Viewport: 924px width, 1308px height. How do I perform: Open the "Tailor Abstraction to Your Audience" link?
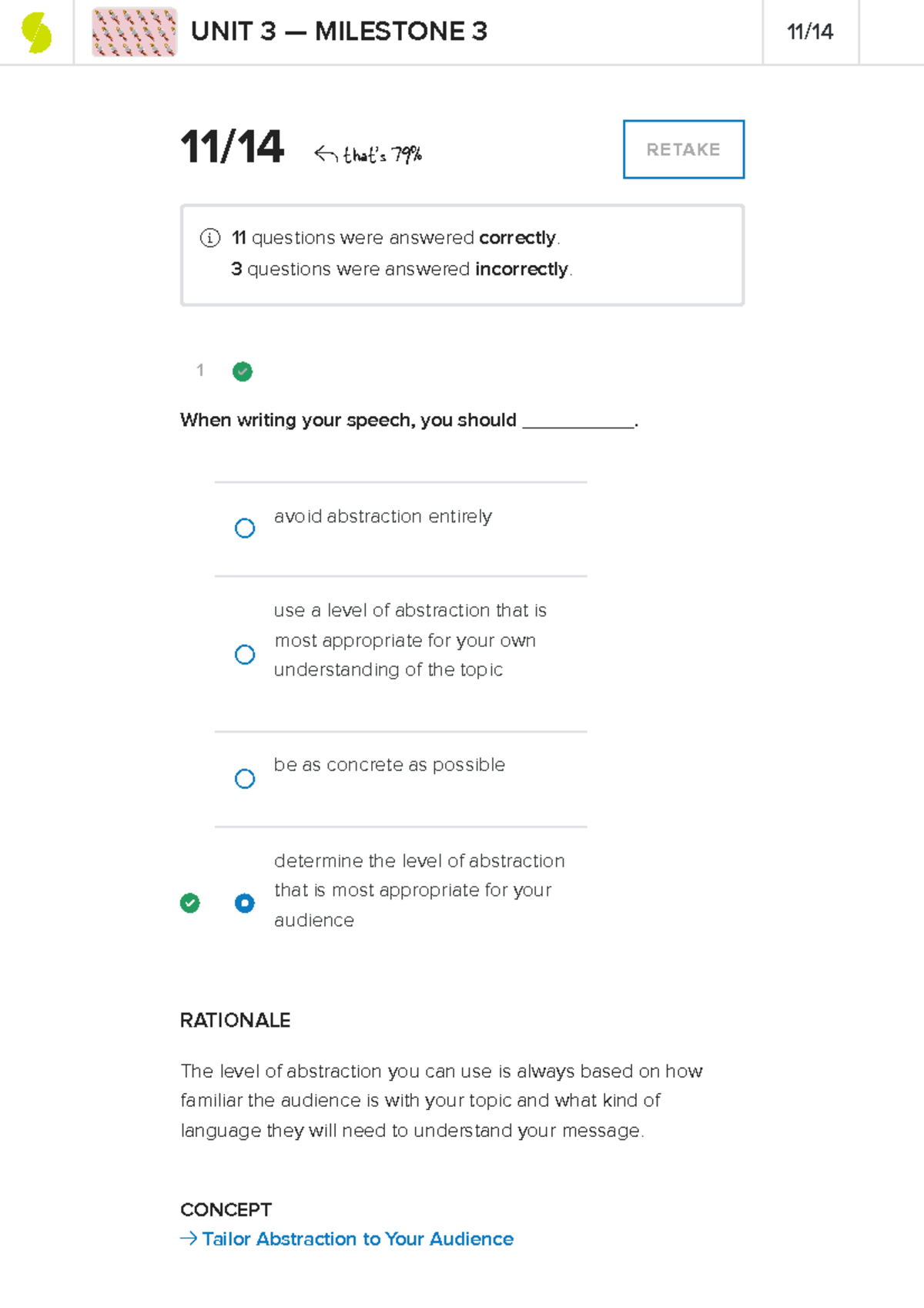[357, 1239]
